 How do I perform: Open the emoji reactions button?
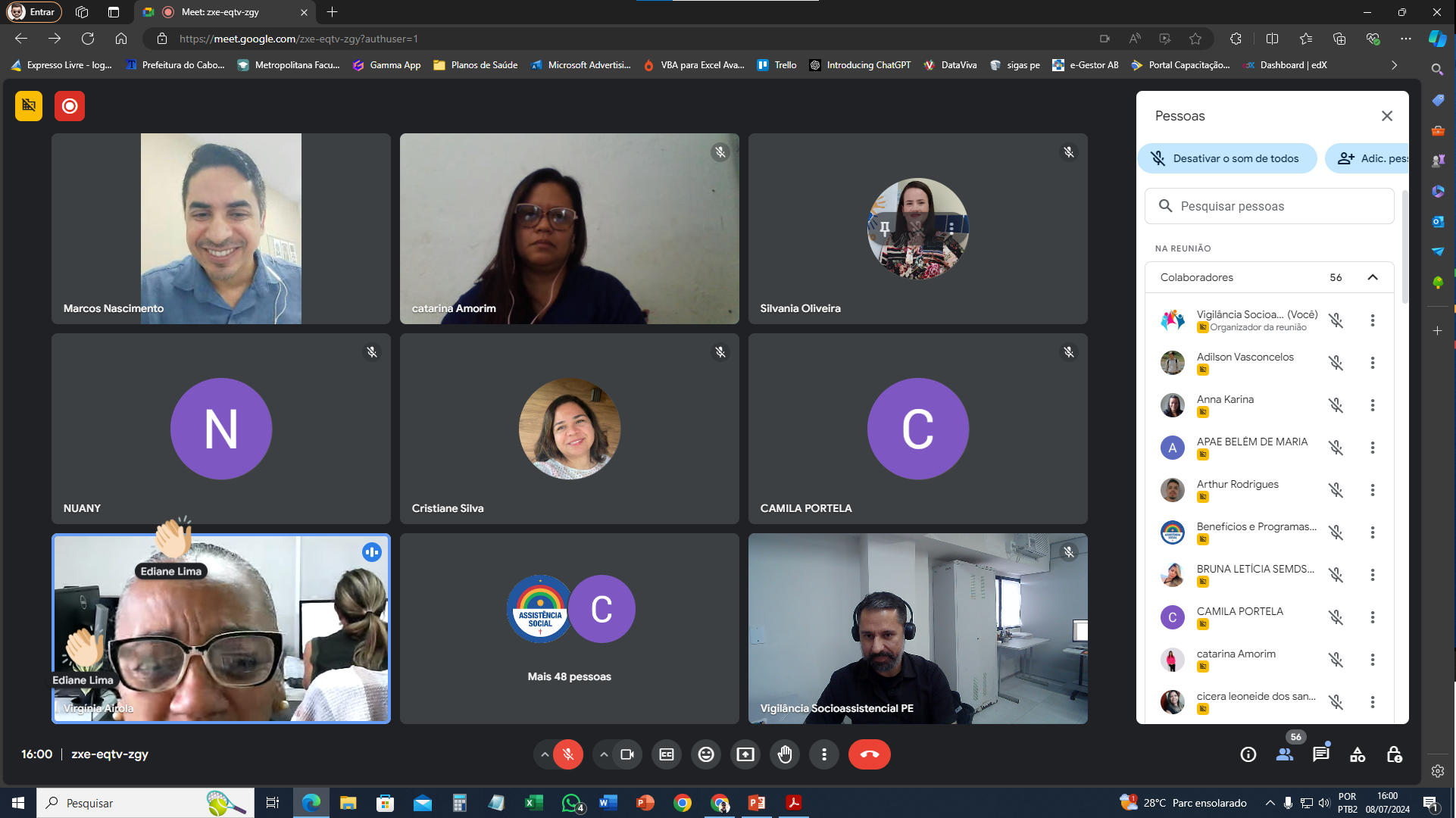pyautogui.click(x=706, y=754)
